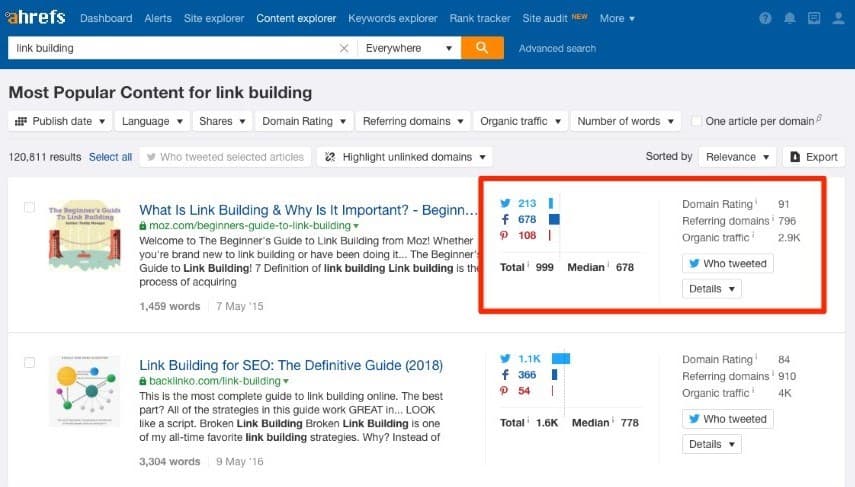
Task: Open the backlinko.com/link-building URL
Action: [215, 381]
